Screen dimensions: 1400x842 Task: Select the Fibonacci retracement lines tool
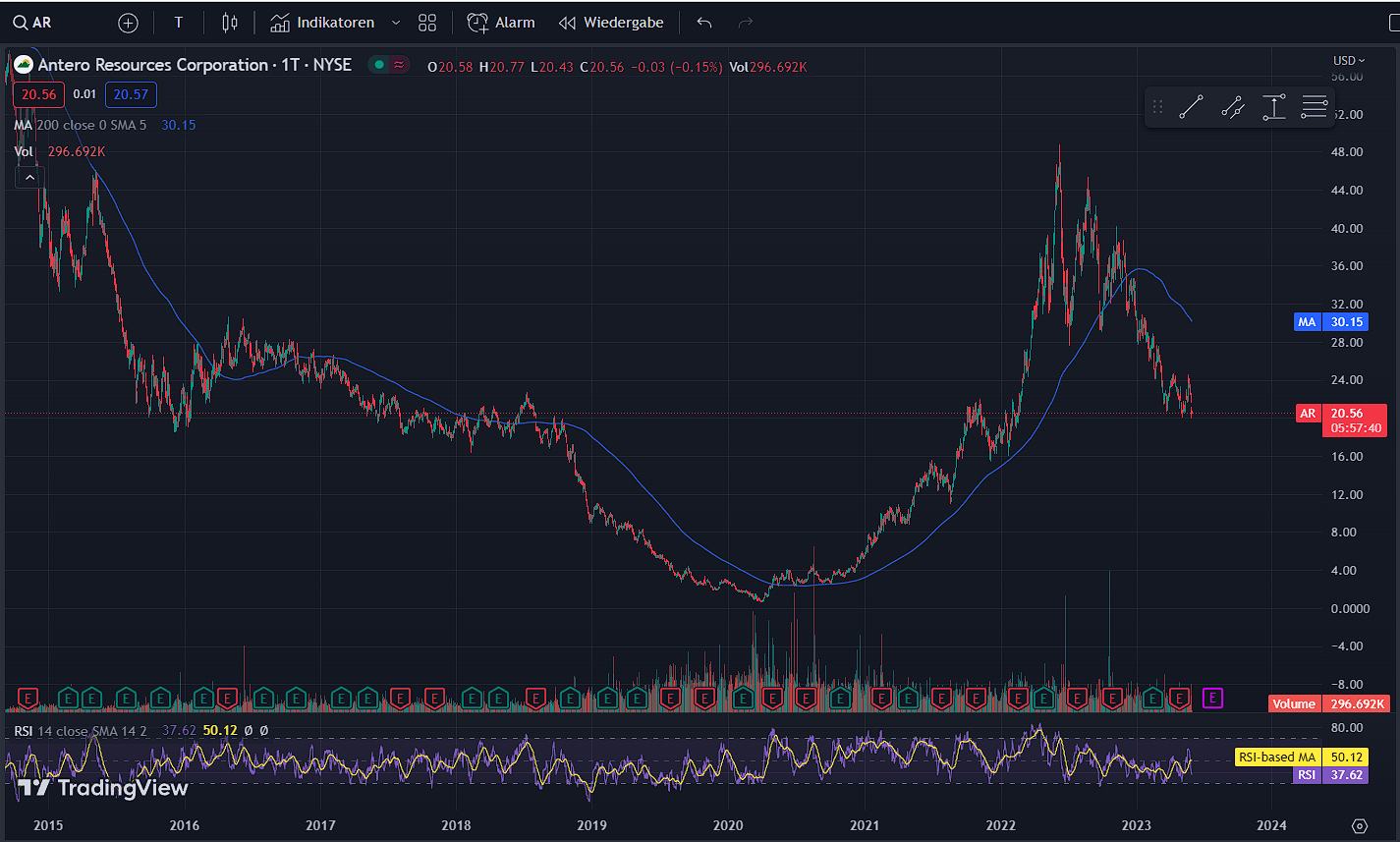pyautogui.click(x=1314, y=107)
